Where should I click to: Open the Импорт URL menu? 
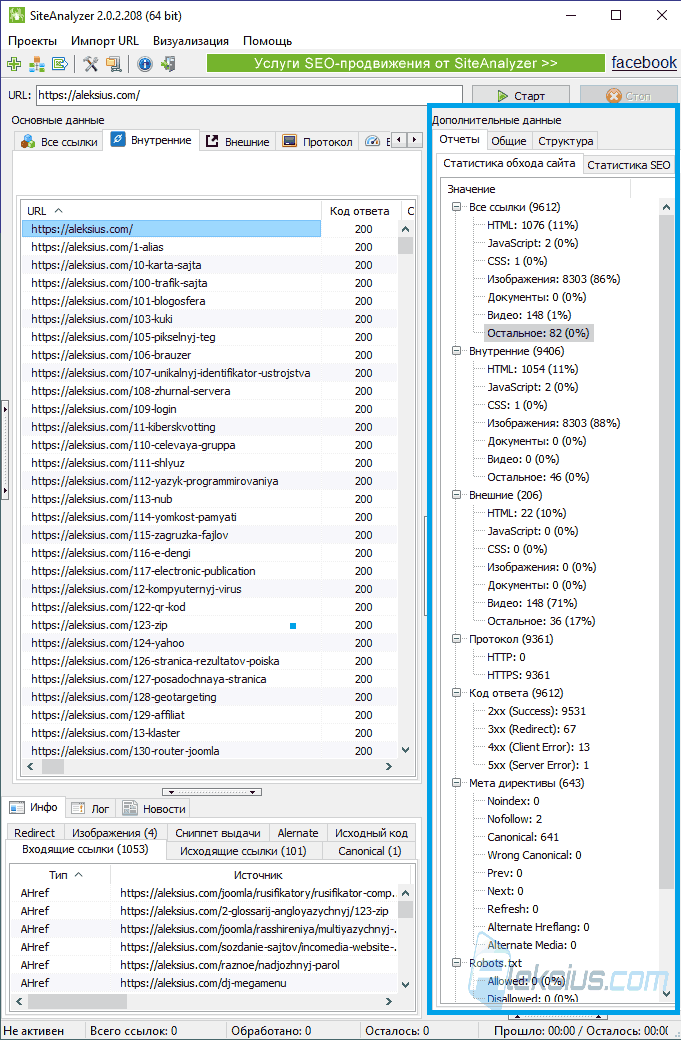[x=105, y=41]
